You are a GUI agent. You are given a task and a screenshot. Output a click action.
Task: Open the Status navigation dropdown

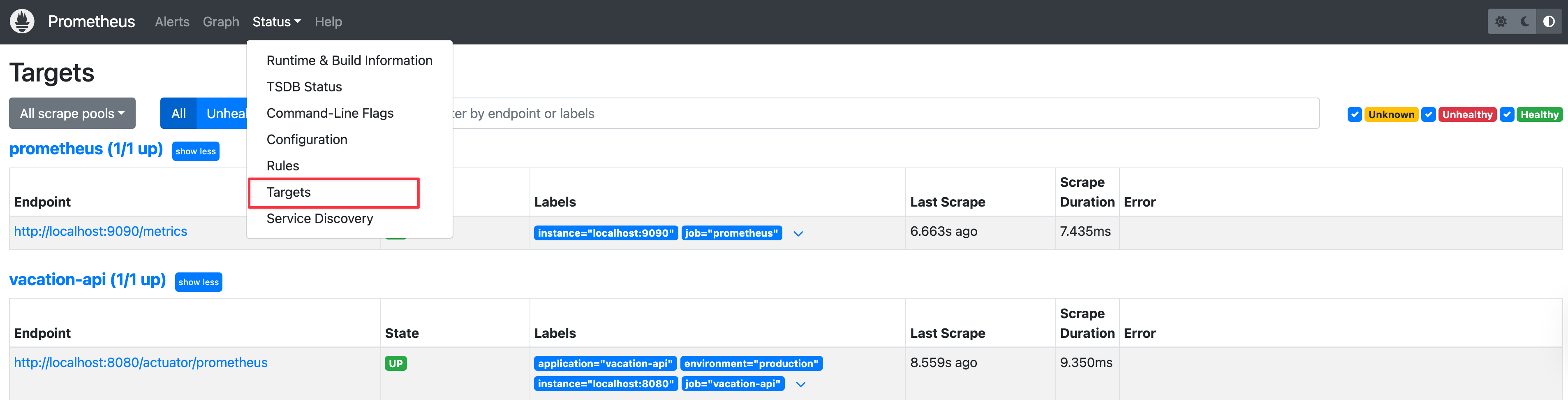coord(276,22)
